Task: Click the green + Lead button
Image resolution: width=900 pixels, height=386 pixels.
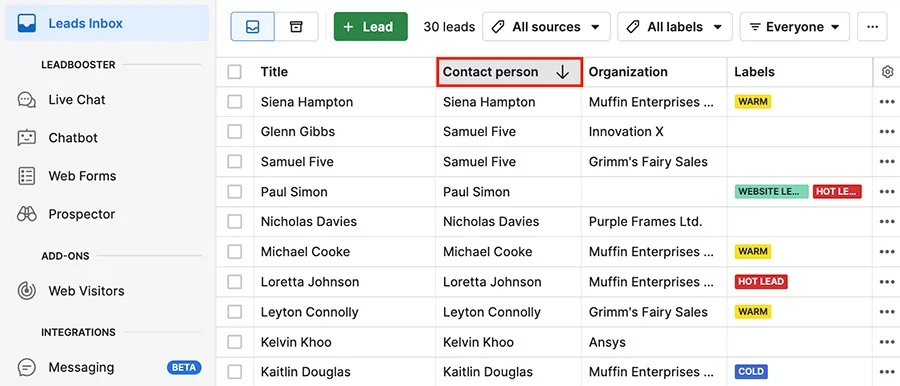Action: [x=371, y=27]
